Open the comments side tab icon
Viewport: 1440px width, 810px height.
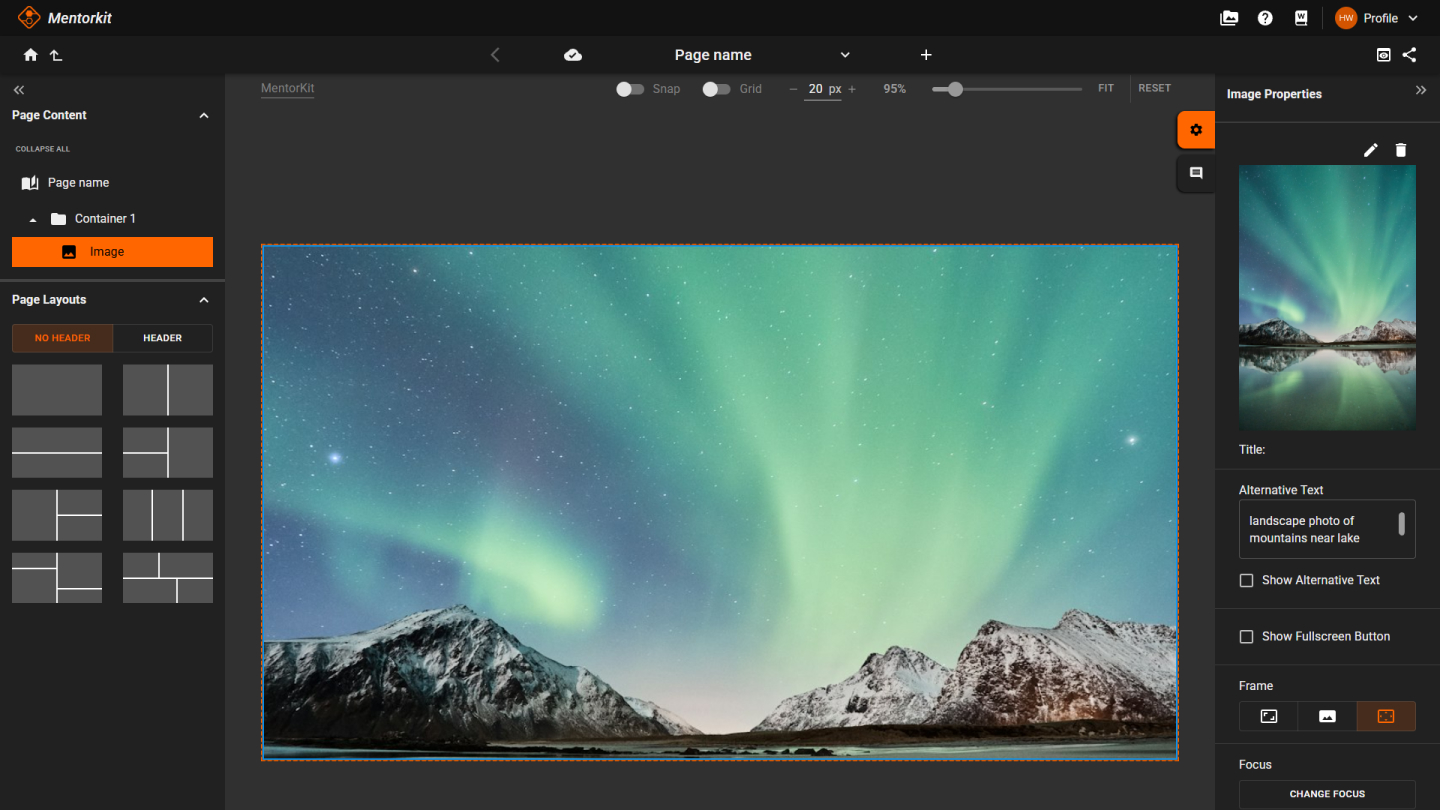[x=1196, y=173]
